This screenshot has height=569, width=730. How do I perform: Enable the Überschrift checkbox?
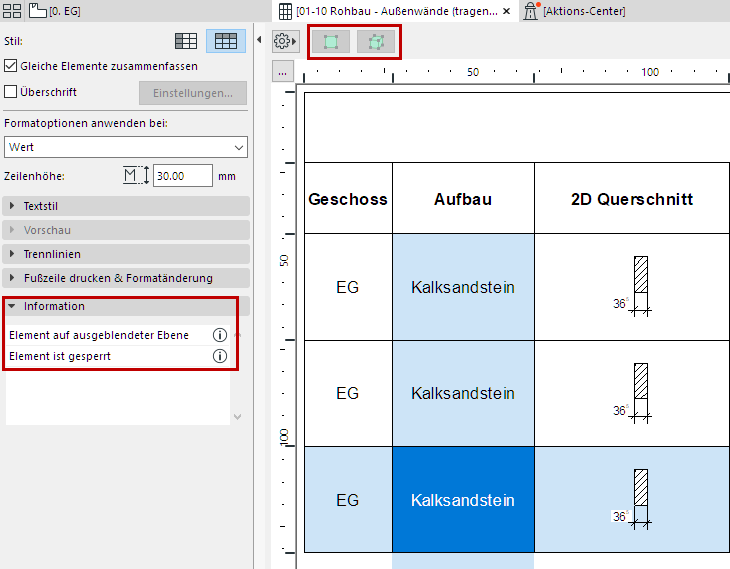pyautogui.click(x=10, y=92)
